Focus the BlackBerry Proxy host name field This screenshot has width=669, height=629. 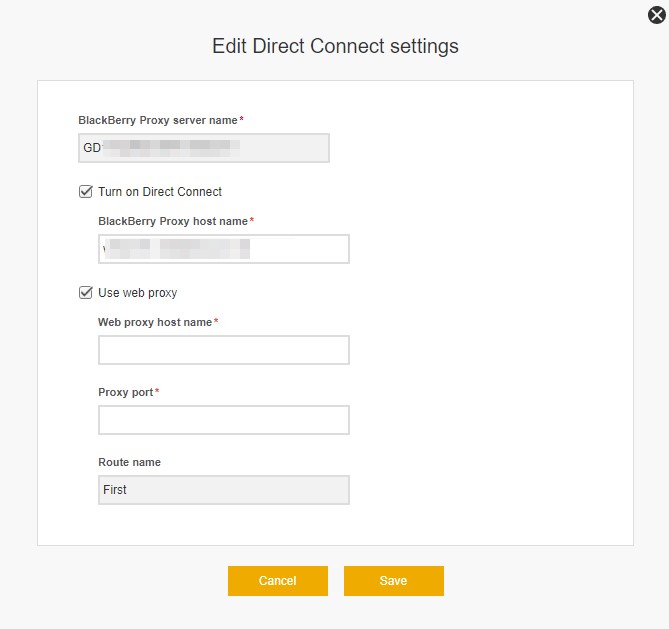point(224,249)
